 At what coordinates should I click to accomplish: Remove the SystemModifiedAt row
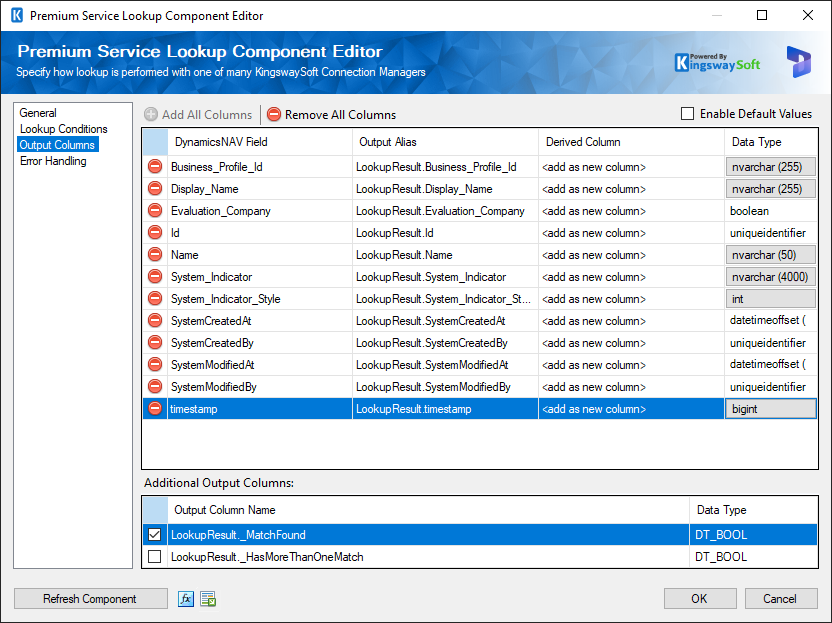tap(154, 365)
